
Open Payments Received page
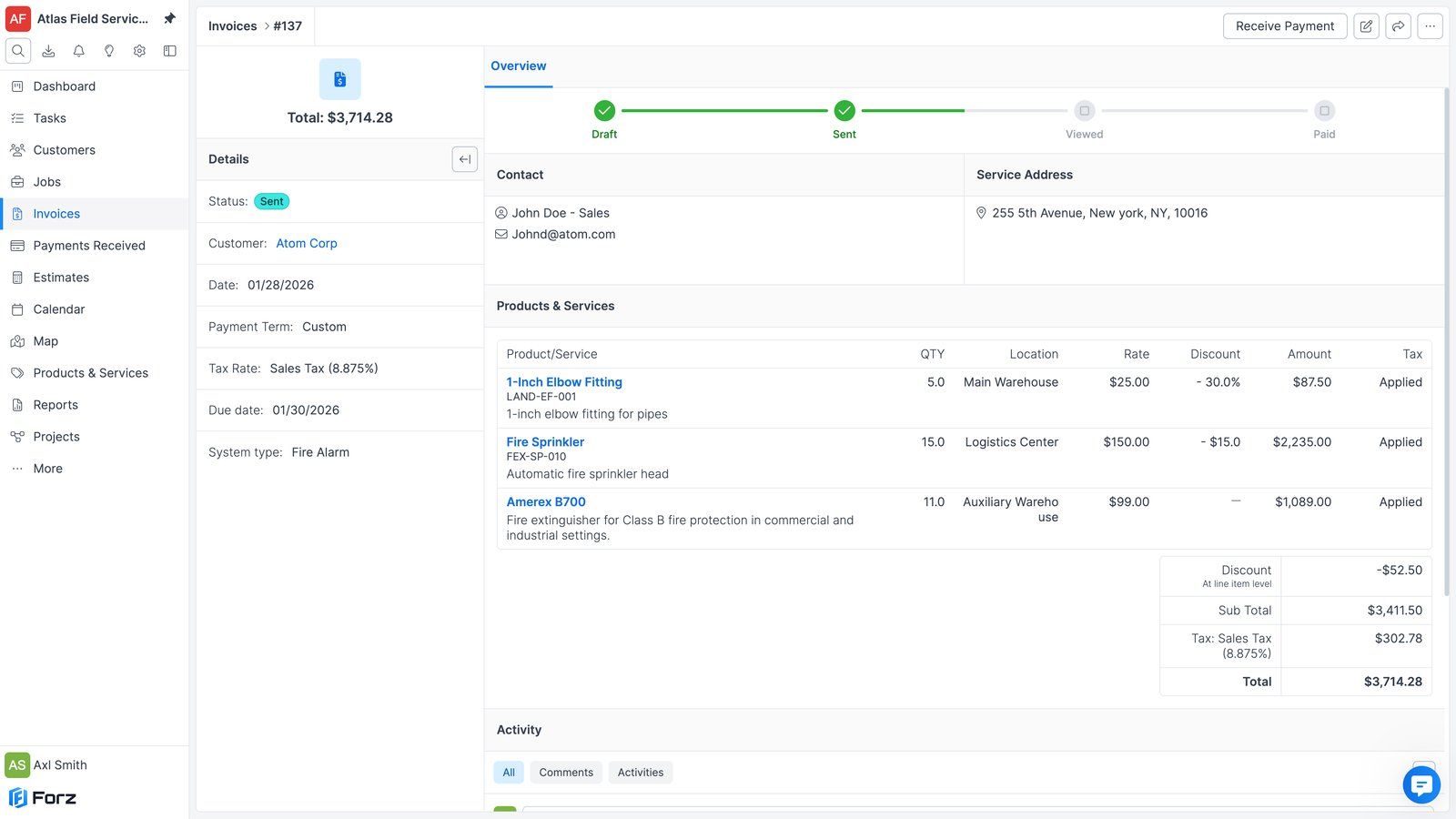(x=95, y=246)
